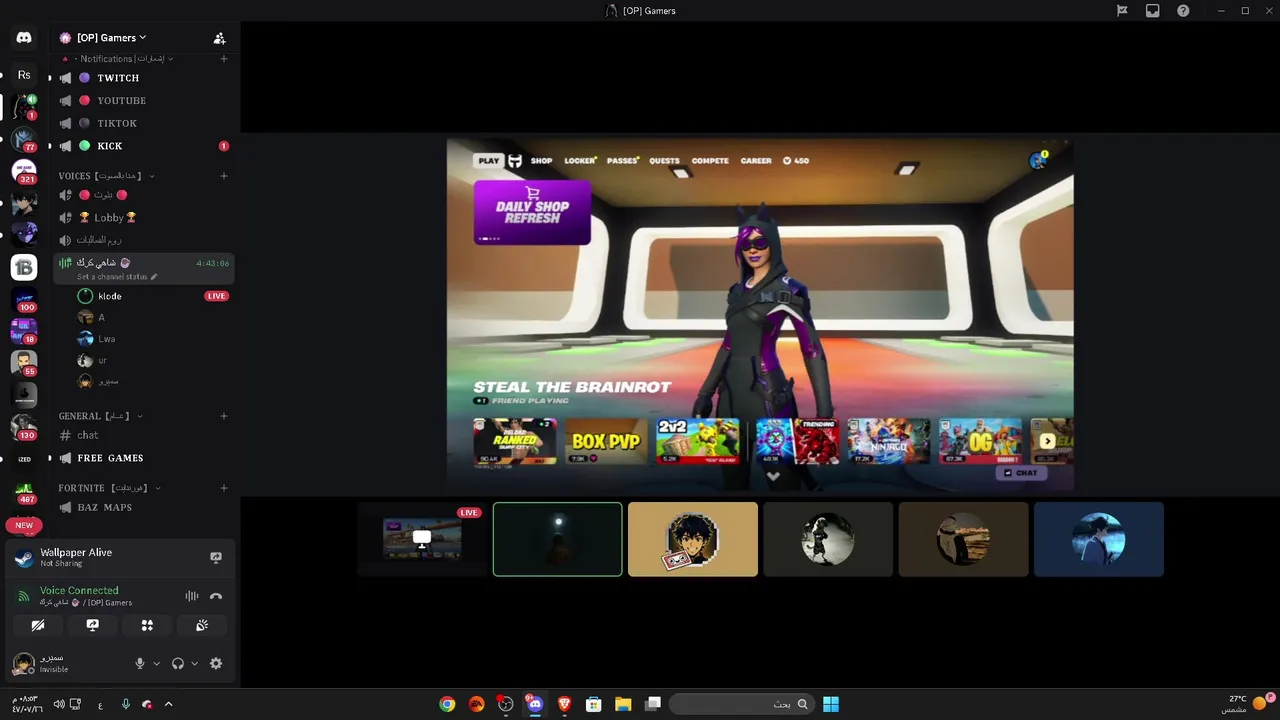Open server with 487 unread badge
The image size is (1280, 720).
coord(24,491)
